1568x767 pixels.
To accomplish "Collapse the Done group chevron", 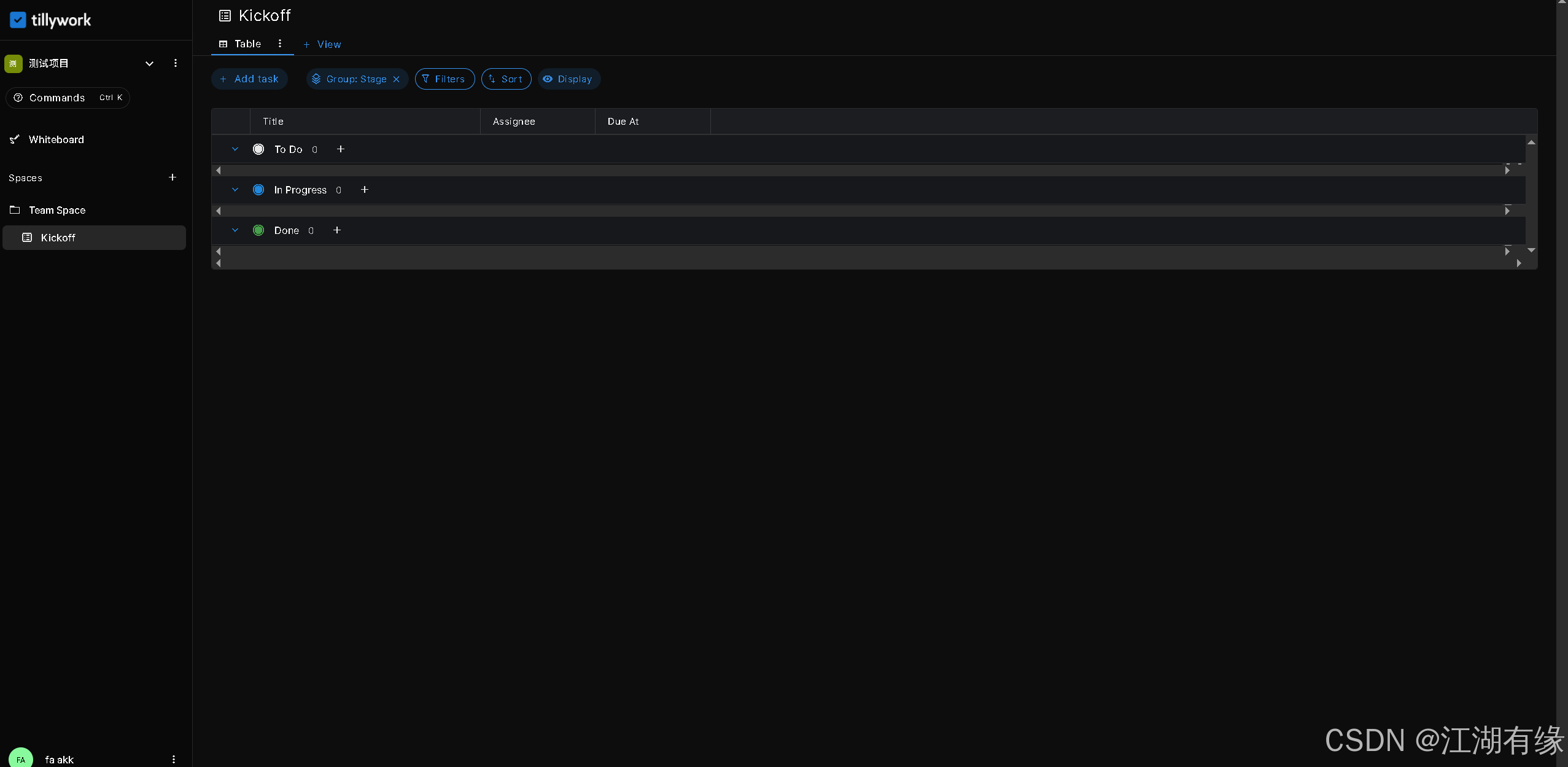I will 235,230.
